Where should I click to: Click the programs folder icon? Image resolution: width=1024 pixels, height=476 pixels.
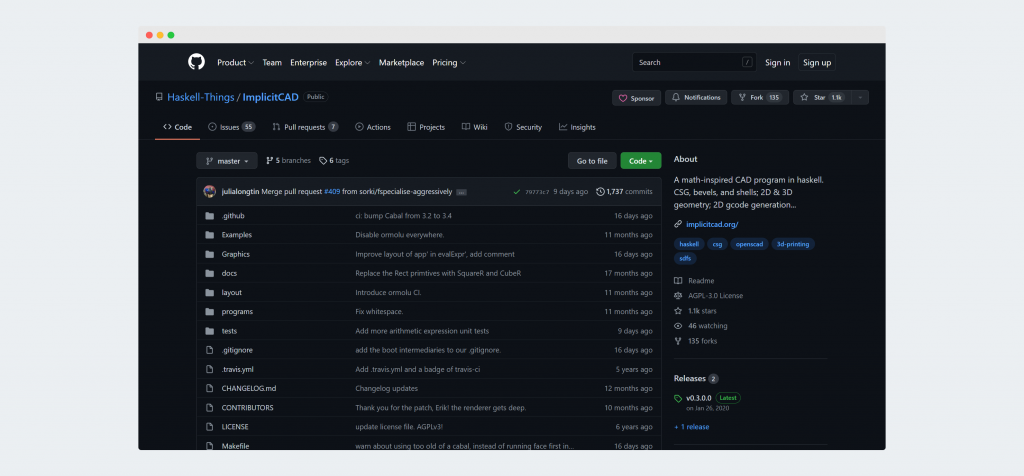click(210, 311)
